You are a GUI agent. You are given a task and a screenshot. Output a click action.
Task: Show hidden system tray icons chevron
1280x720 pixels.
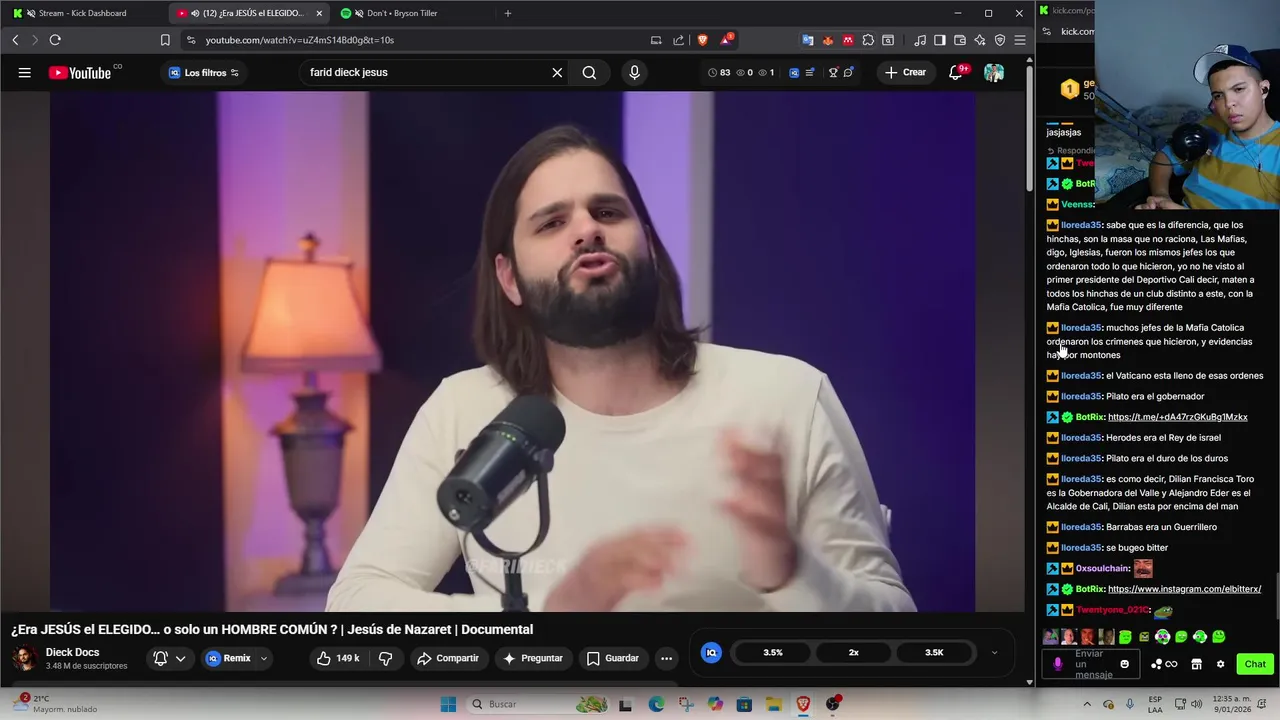click(1087, 704)
